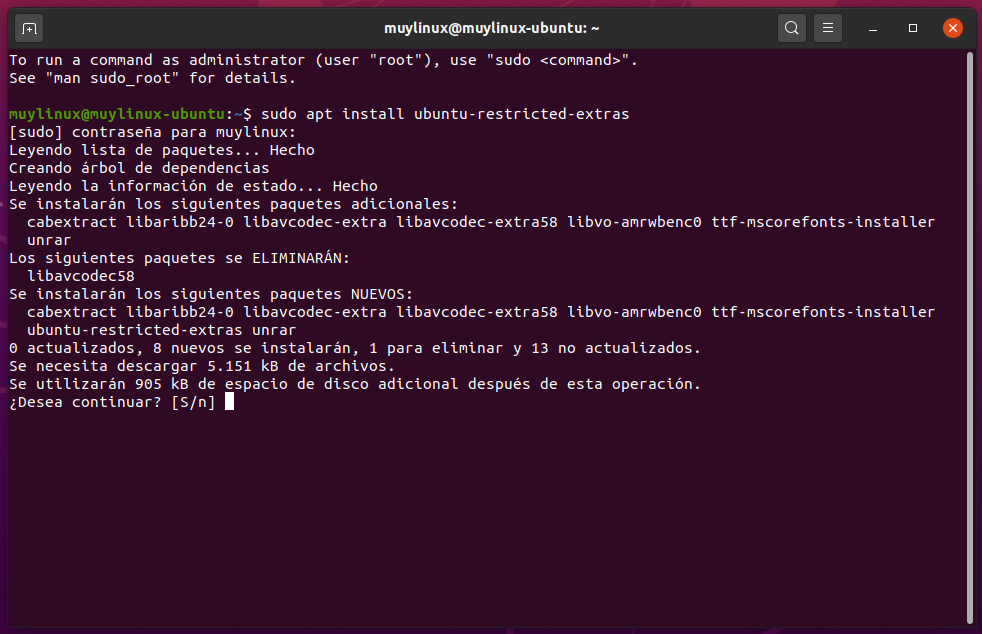Click "Se utilizarán 905 kB" line
The width and height of the screenshot is (982, 634).
354,384
